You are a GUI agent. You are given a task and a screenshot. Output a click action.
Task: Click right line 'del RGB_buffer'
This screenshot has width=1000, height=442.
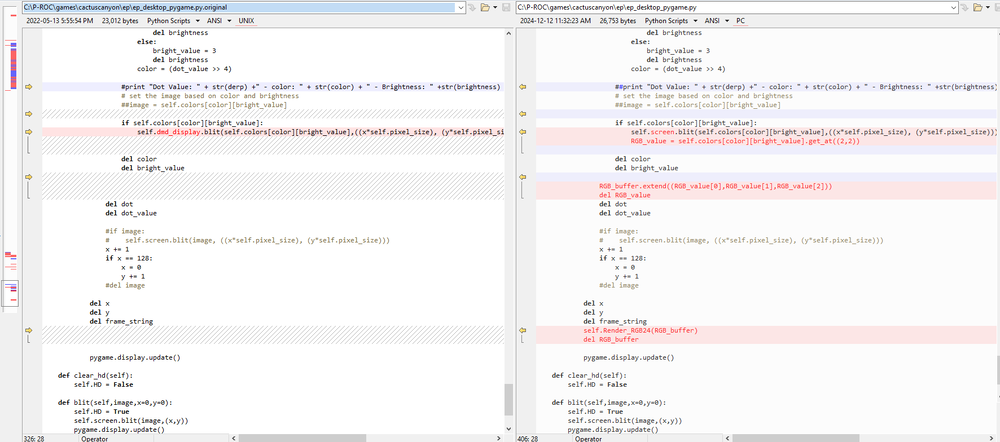611,339
